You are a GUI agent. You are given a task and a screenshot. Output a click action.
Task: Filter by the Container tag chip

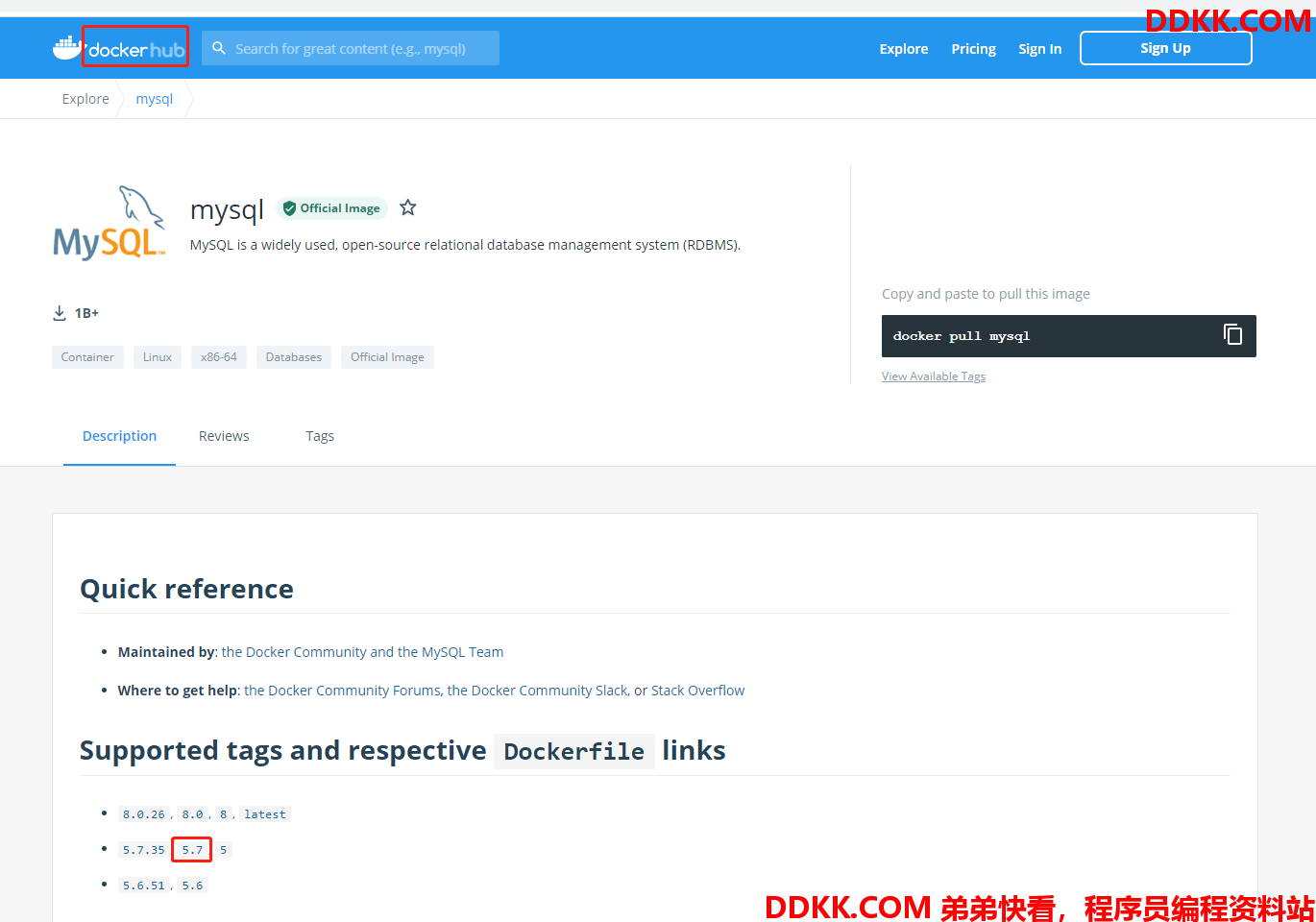click(x=87, y=357)
